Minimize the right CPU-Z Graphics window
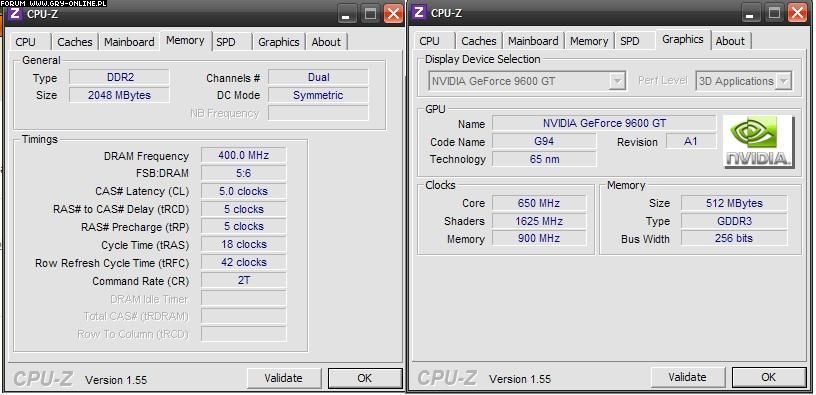Screen dimensions: 816x395 750,13
